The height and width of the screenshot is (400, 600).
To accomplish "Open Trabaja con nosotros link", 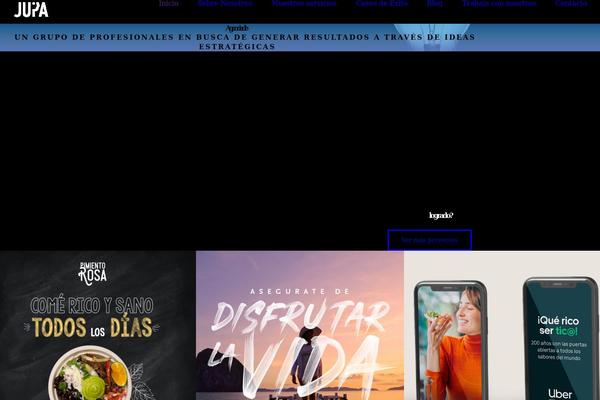I will pyautogui.click(x=499, y=3).
